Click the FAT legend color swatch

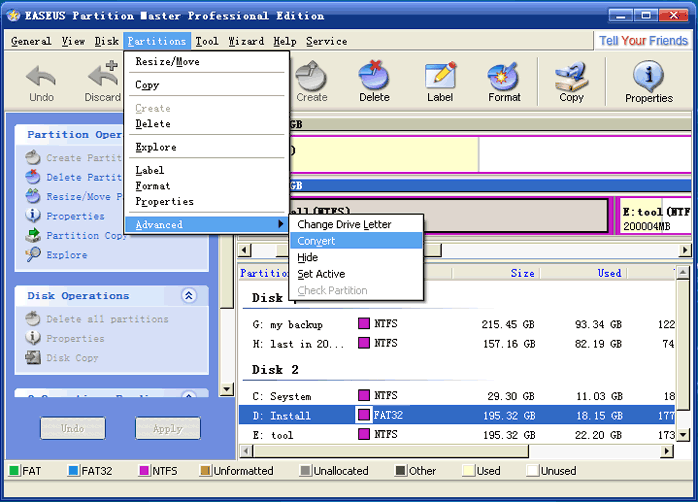(x=14, y=470)
